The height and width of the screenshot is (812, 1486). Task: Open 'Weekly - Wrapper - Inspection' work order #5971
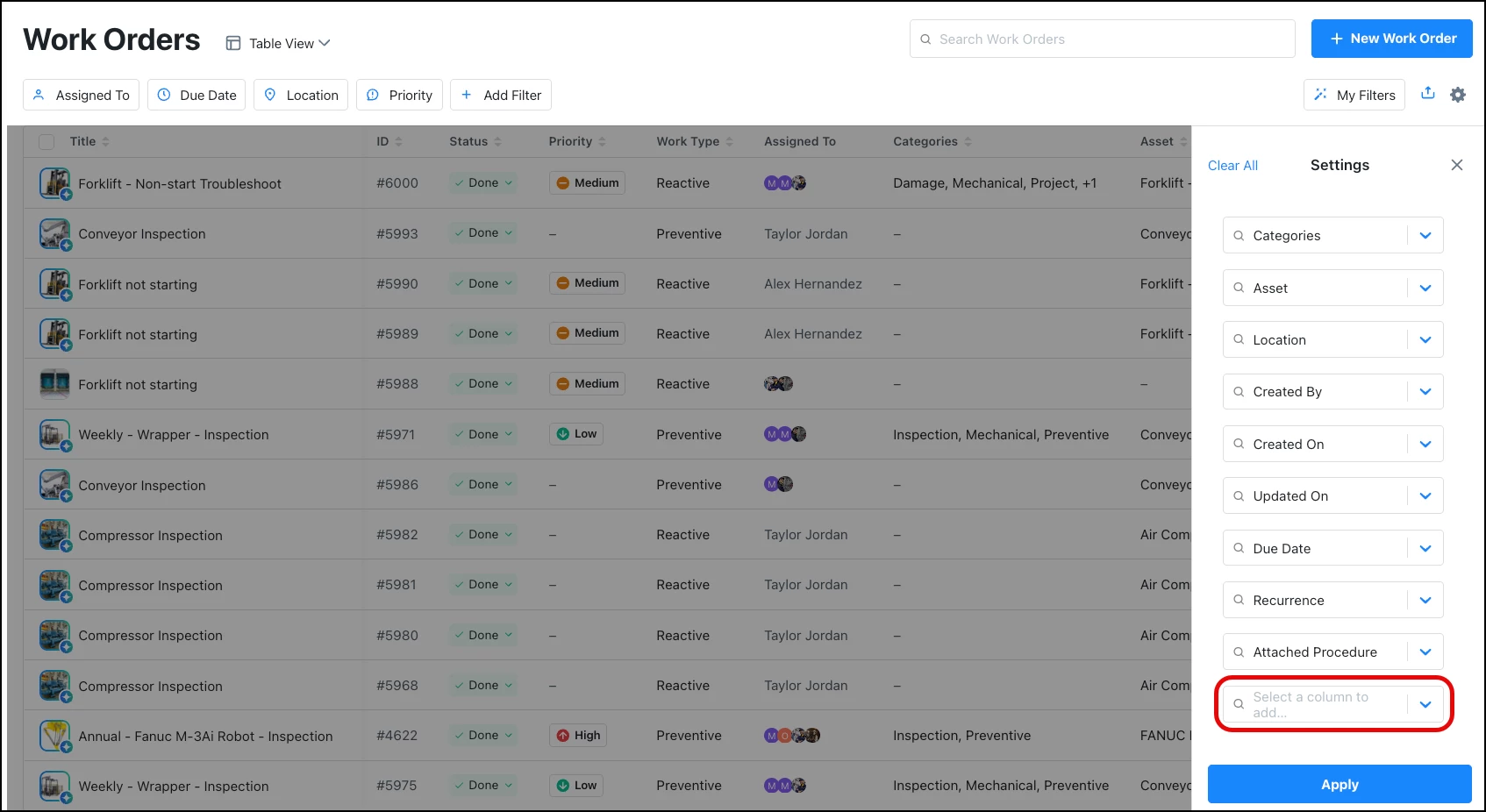coord(174,434)
